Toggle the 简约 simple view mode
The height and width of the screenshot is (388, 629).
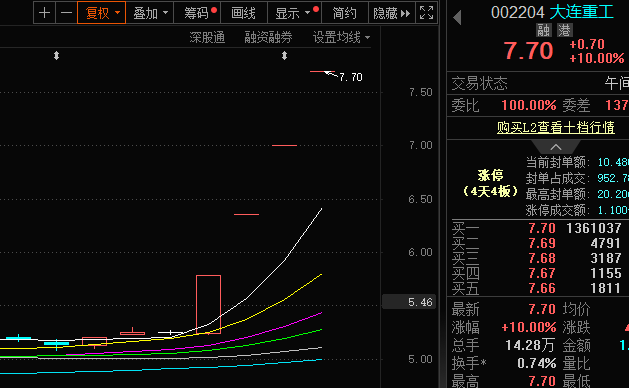(345, 13)
